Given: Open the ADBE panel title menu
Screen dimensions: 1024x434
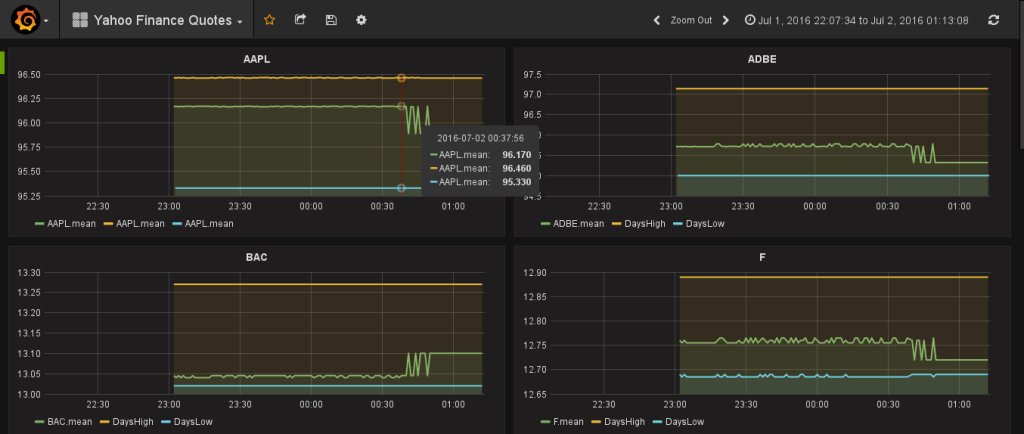Looking at the screenshot, I should pos(761,59).
